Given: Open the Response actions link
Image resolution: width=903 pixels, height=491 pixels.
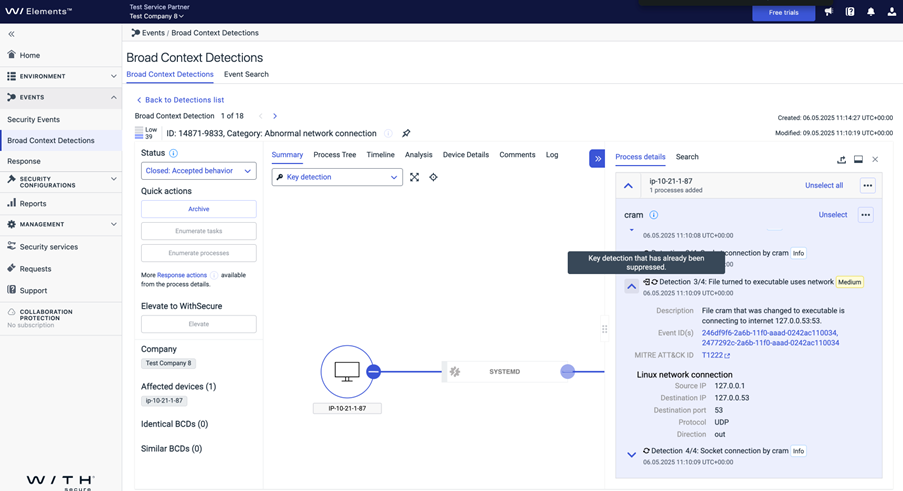Looking at the screenshot, I should point(181,275).
